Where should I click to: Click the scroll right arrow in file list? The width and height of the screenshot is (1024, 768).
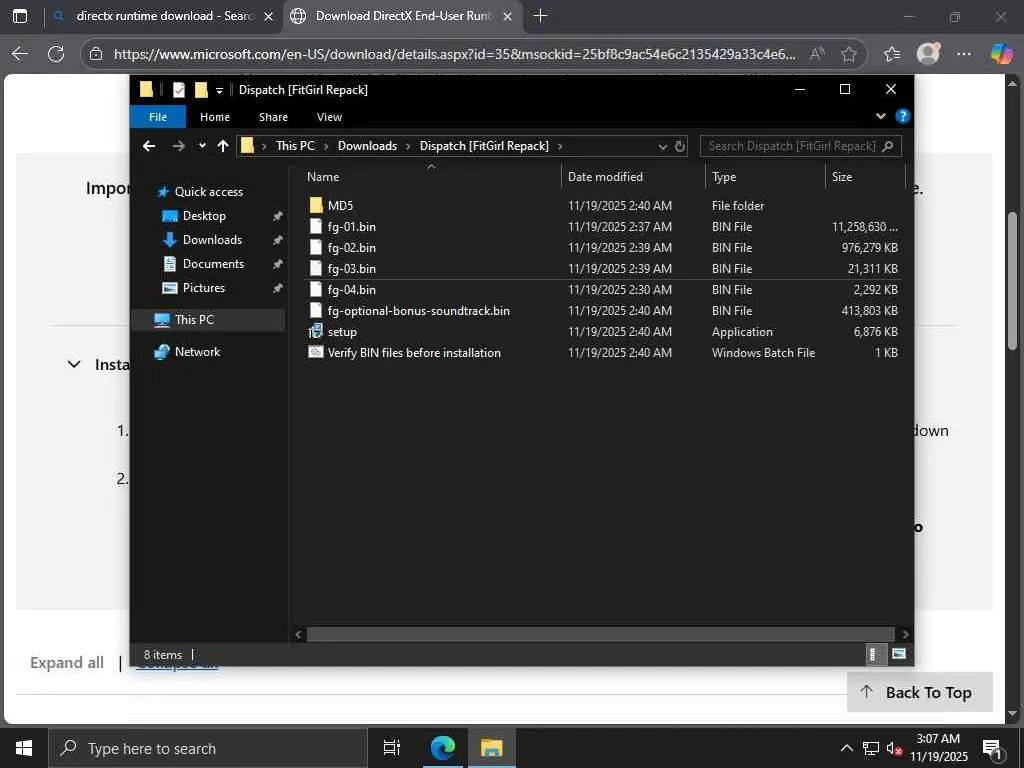coord(904,634)
